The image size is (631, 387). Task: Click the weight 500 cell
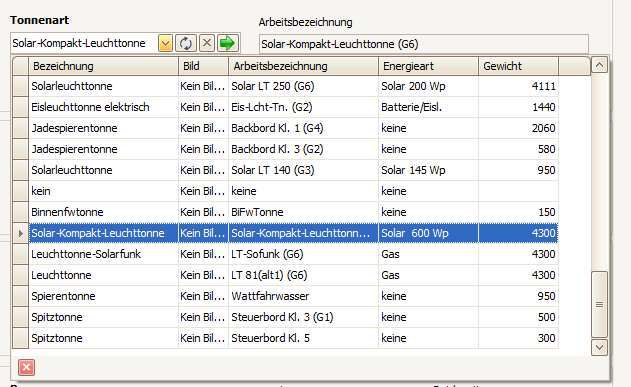[x=518, y=317]
